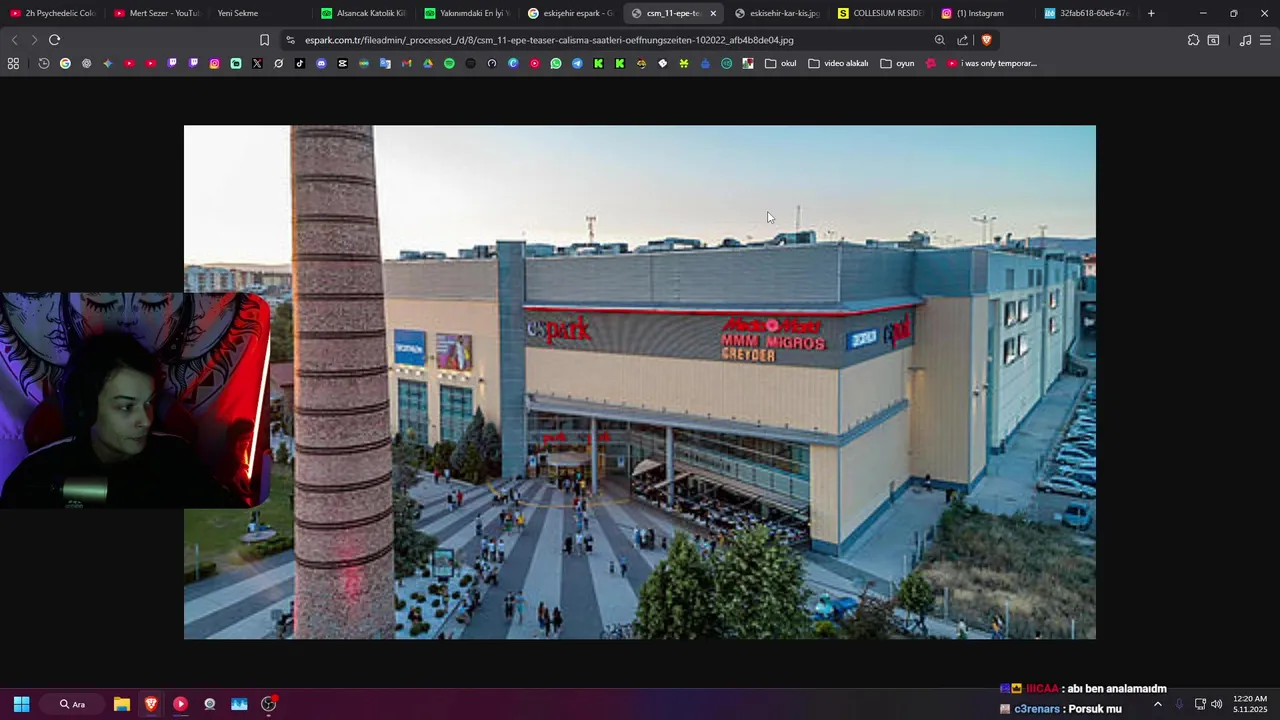
Task: Open the extensions puzzle icon
Action: click(1193, 40)
